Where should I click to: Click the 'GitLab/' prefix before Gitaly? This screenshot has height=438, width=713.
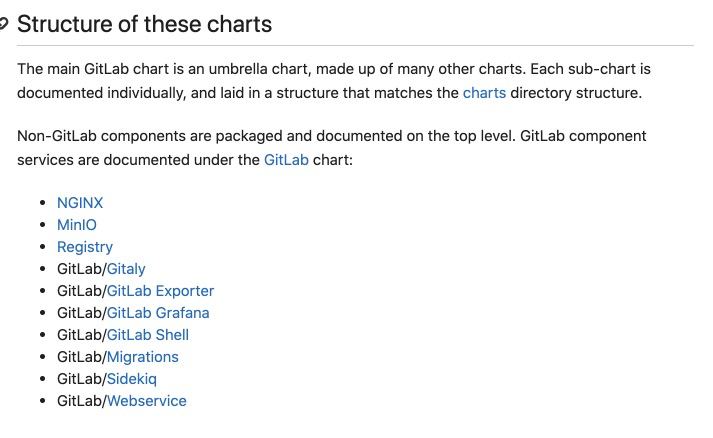(x=81, y=269)
